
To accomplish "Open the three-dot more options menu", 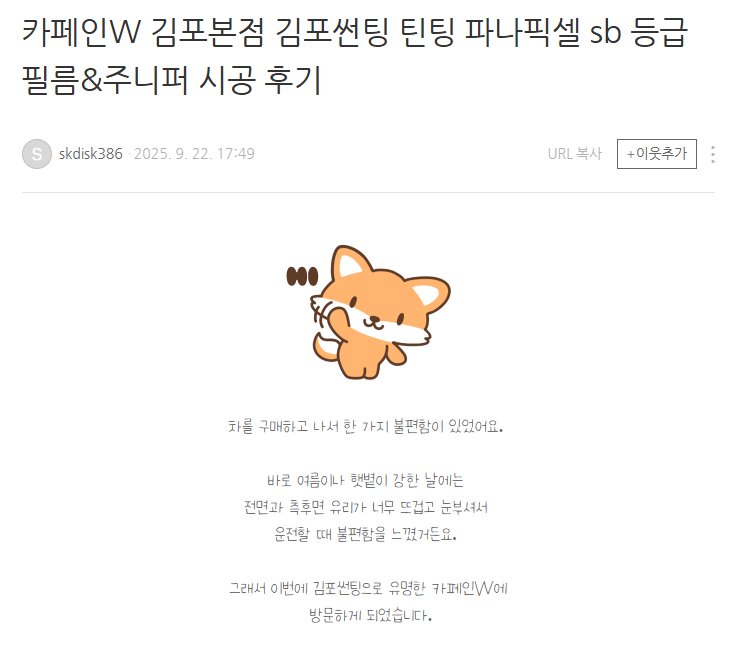I will pyautogui.click(x=713, y=154).
